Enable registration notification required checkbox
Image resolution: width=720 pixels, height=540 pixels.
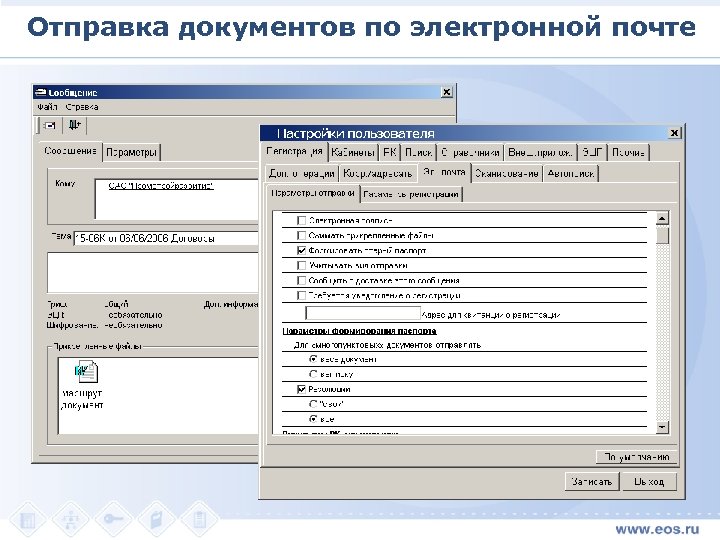[x=301, y=295]
